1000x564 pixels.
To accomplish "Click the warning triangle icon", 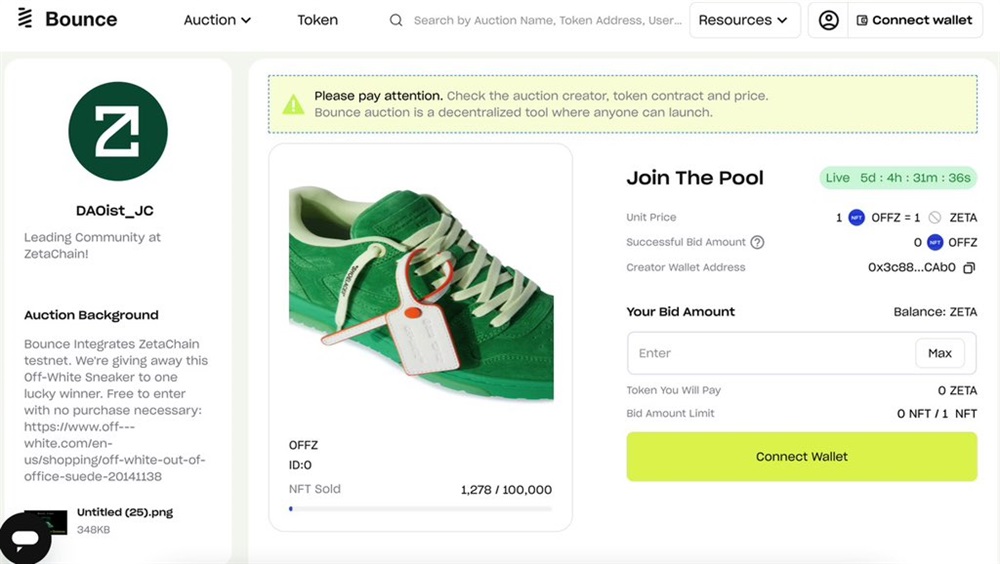I will coord(293,104).
